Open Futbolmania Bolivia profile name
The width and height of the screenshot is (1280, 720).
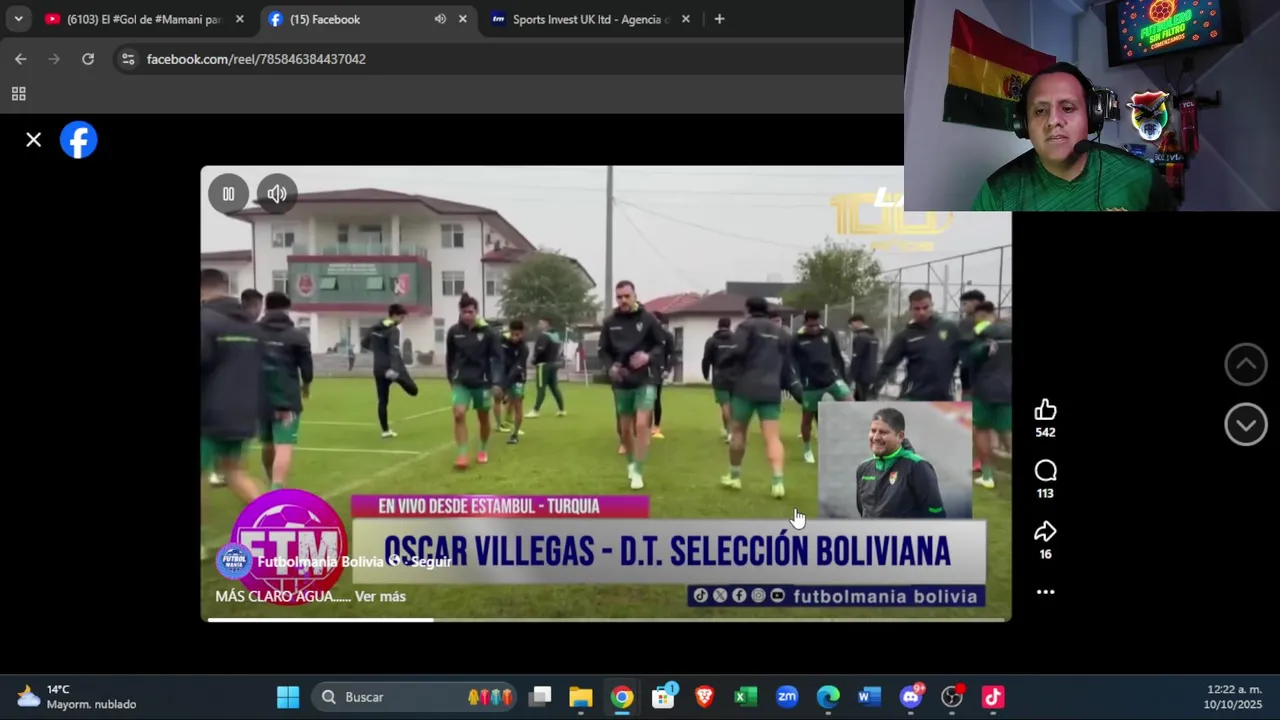click(320, 562)
